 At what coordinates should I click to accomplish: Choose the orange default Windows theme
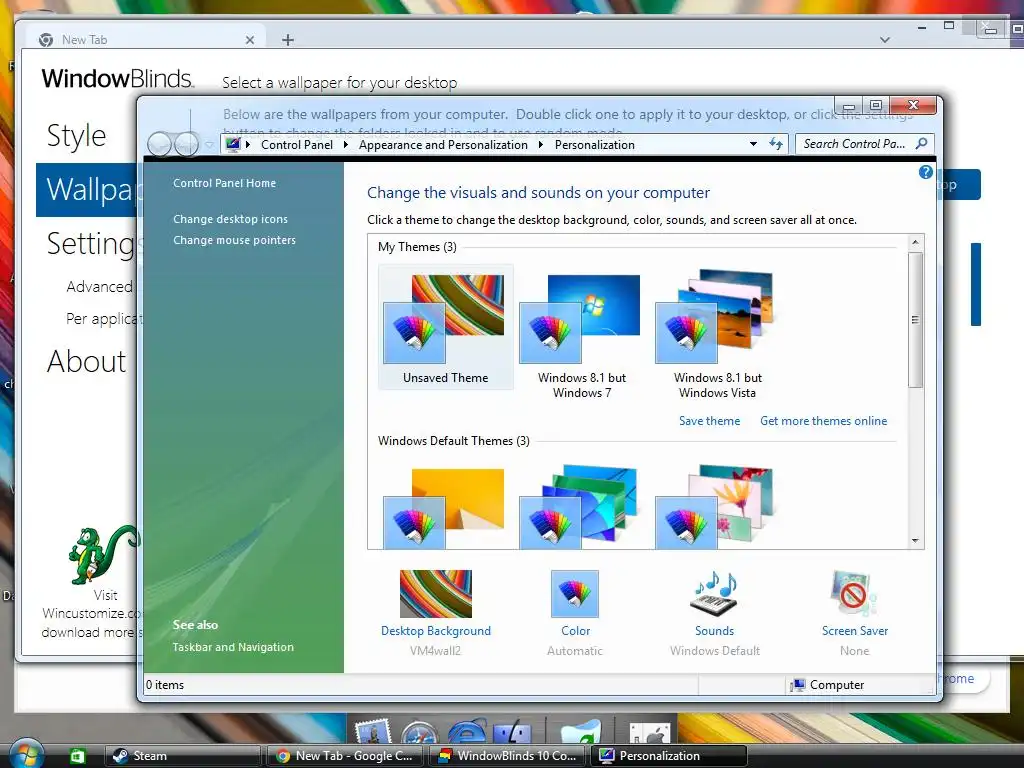point(444,507)
